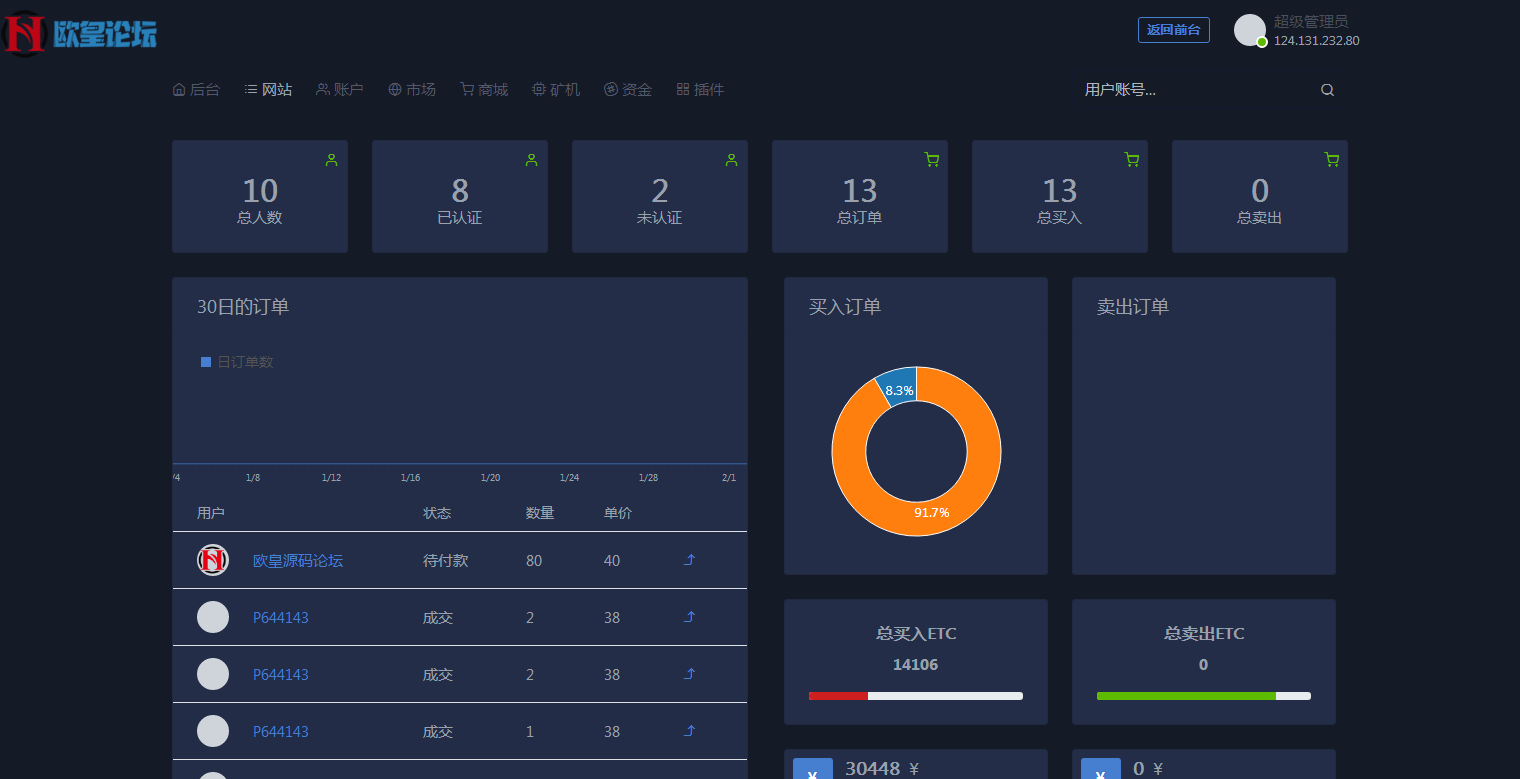Click the search magnifier icon beside 用户账号
This screenshot has height=779, width=1520.
(1327, 89)
